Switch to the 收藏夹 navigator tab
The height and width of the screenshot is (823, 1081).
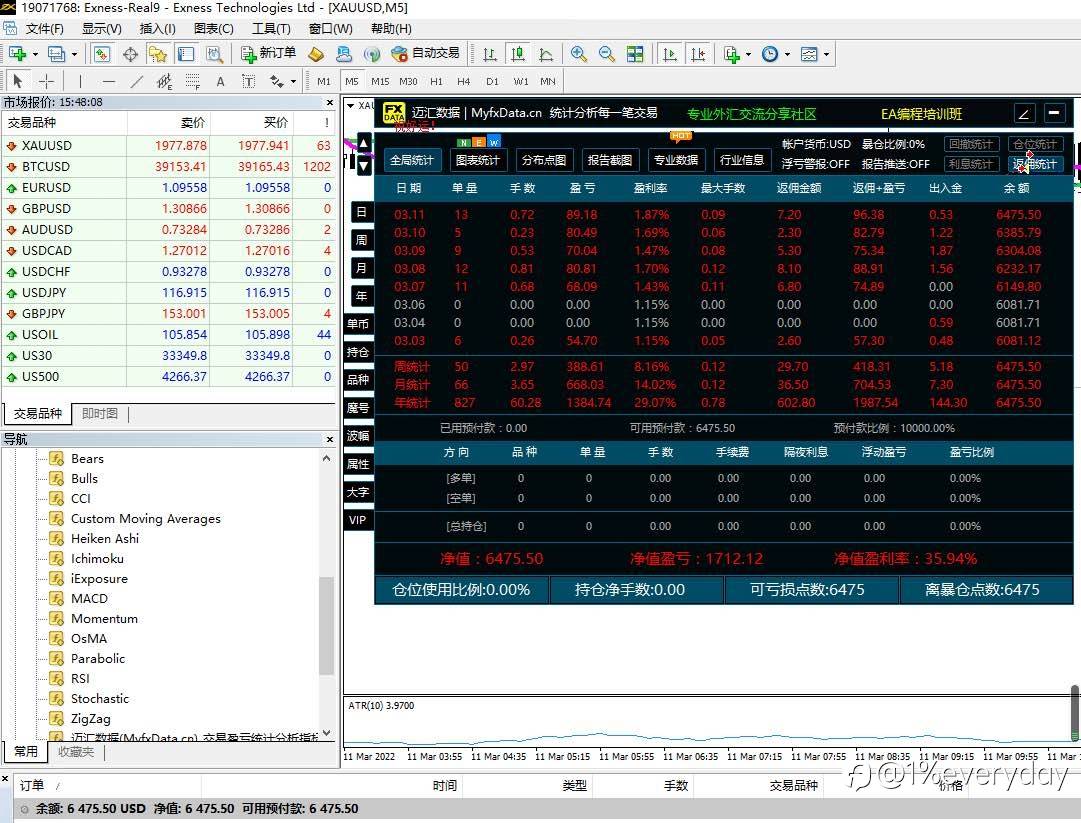[x=76, y=751]
